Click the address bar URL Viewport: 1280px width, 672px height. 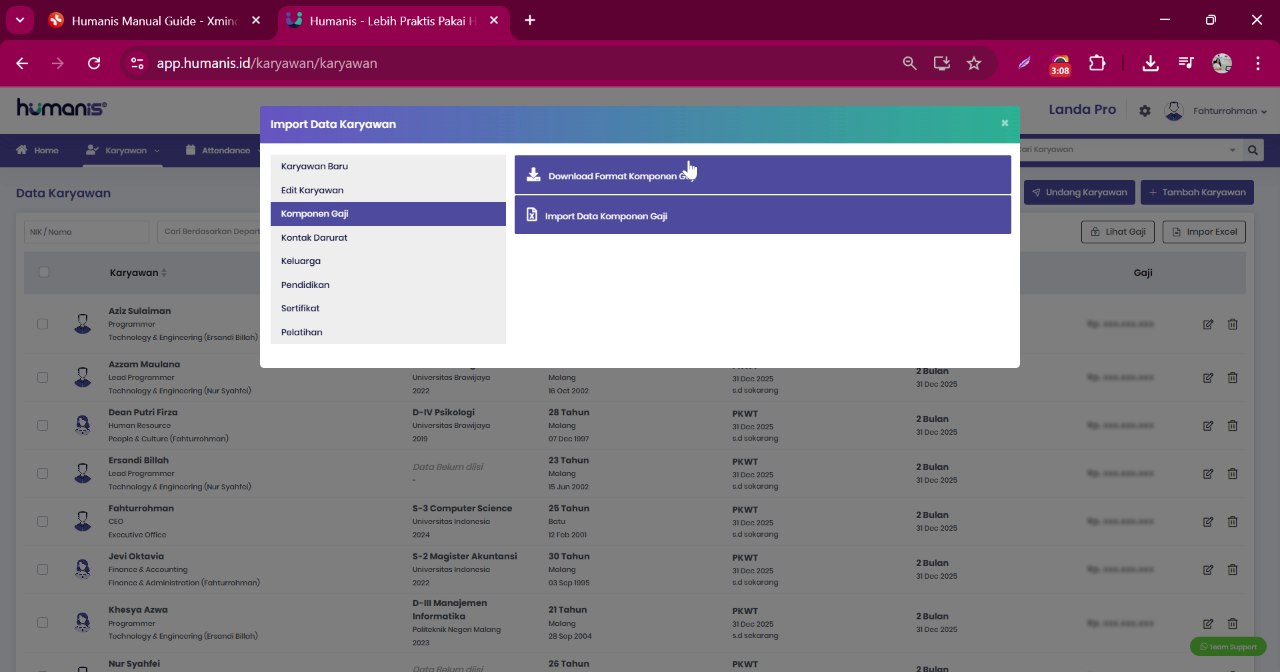(267, 63)
